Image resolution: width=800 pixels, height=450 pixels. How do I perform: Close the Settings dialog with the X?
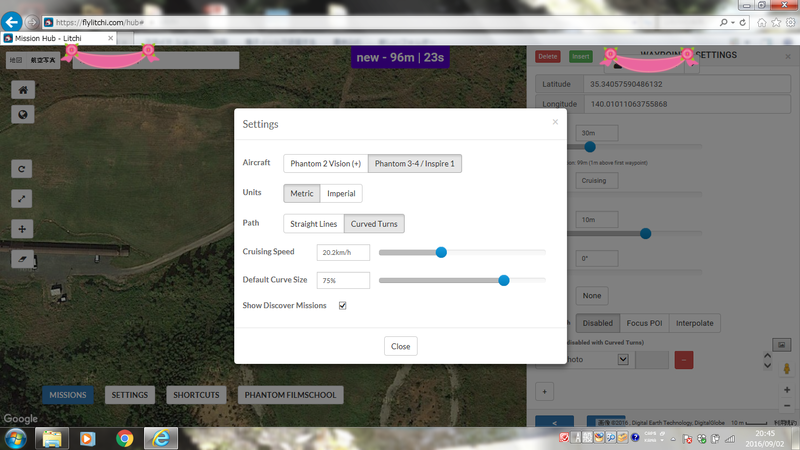[x=555, y=122]
